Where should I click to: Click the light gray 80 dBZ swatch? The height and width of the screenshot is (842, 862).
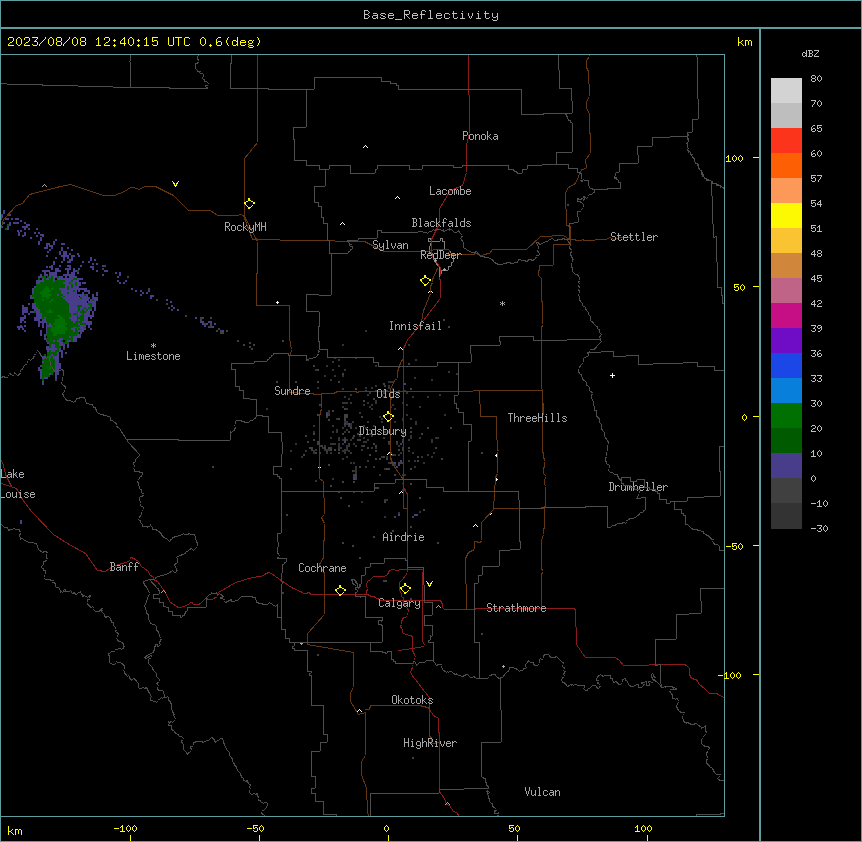(786, 91)
